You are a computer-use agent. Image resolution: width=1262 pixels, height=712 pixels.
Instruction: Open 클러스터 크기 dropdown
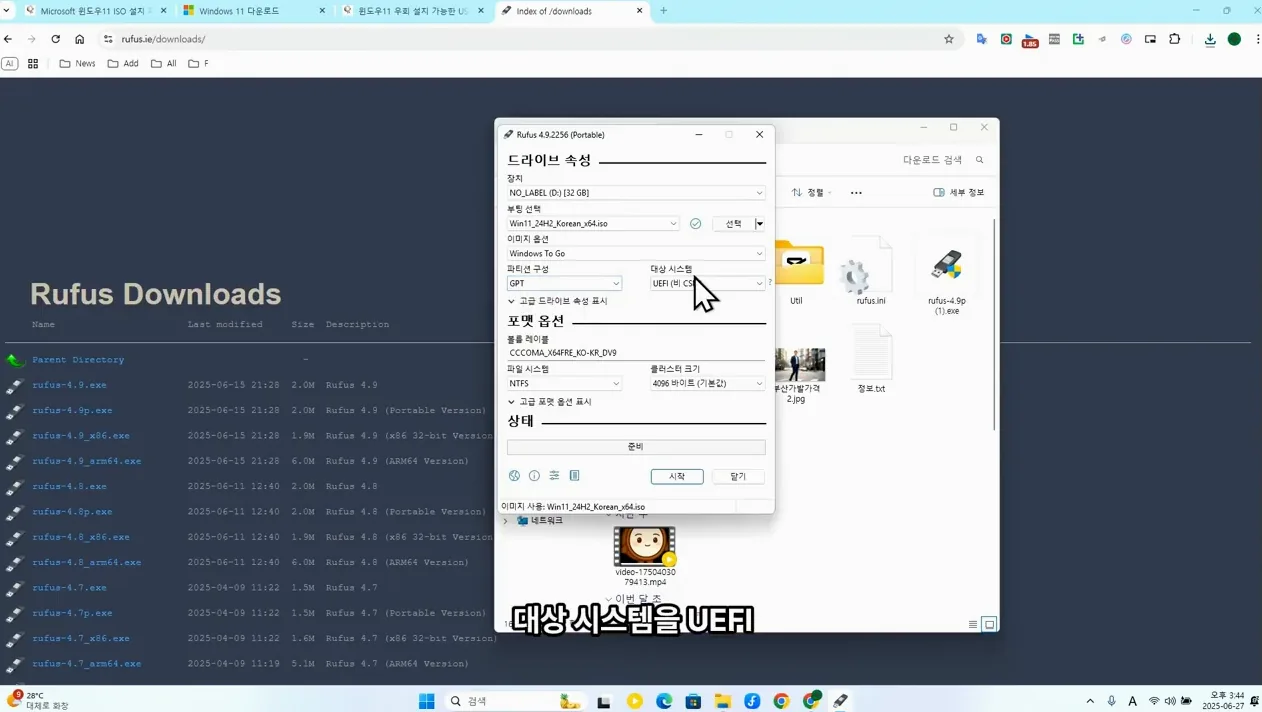[x=708, y=384]
